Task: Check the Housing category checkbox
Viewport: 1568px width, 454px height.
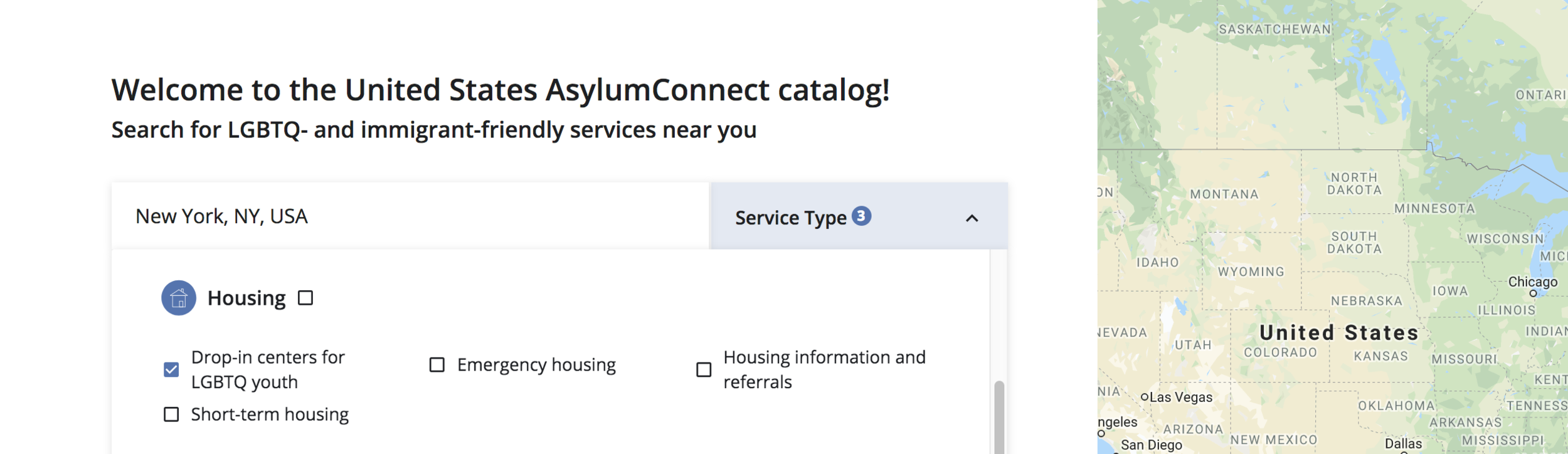Action: 305,298
